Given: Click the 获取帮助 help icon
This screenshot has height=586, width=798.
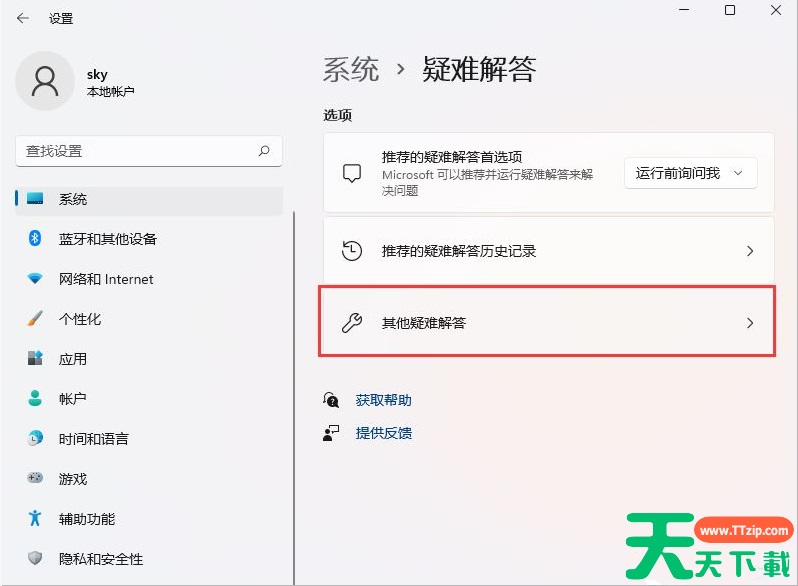Looking at the screenshot, I should [x=331, y=400].
